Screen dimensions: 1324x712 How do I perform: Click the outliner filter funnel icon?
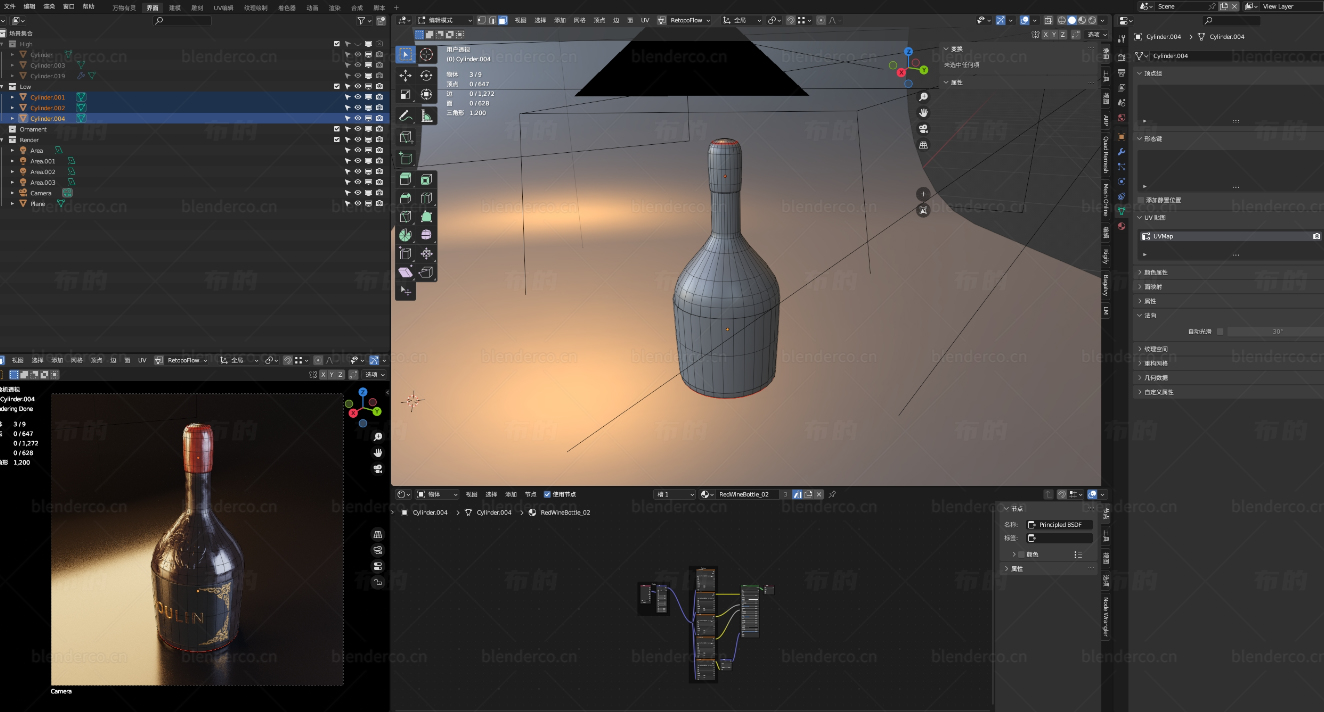coord(361,20)
